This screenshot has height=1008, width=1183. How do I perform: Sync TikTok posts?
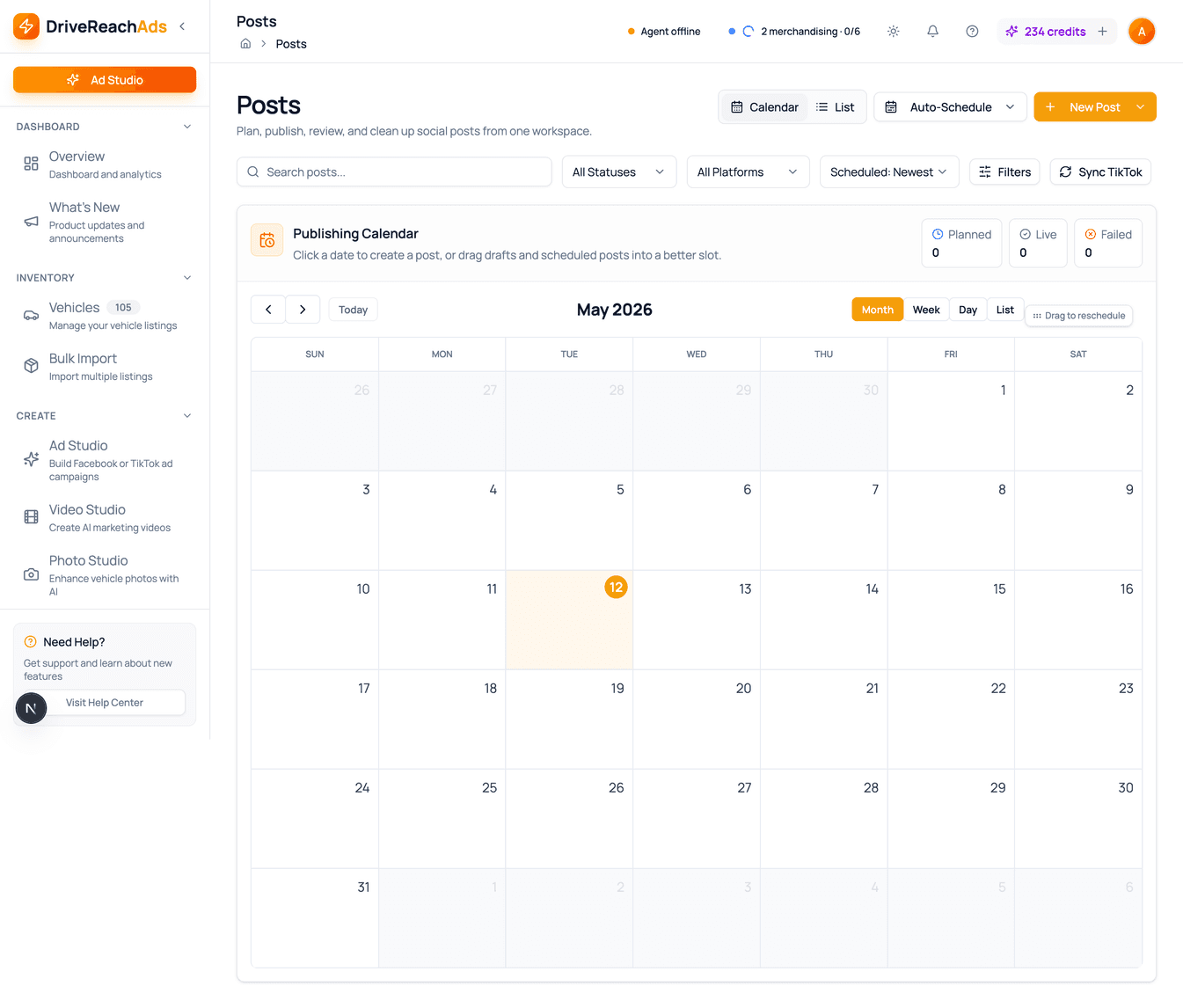[1100, 172]
